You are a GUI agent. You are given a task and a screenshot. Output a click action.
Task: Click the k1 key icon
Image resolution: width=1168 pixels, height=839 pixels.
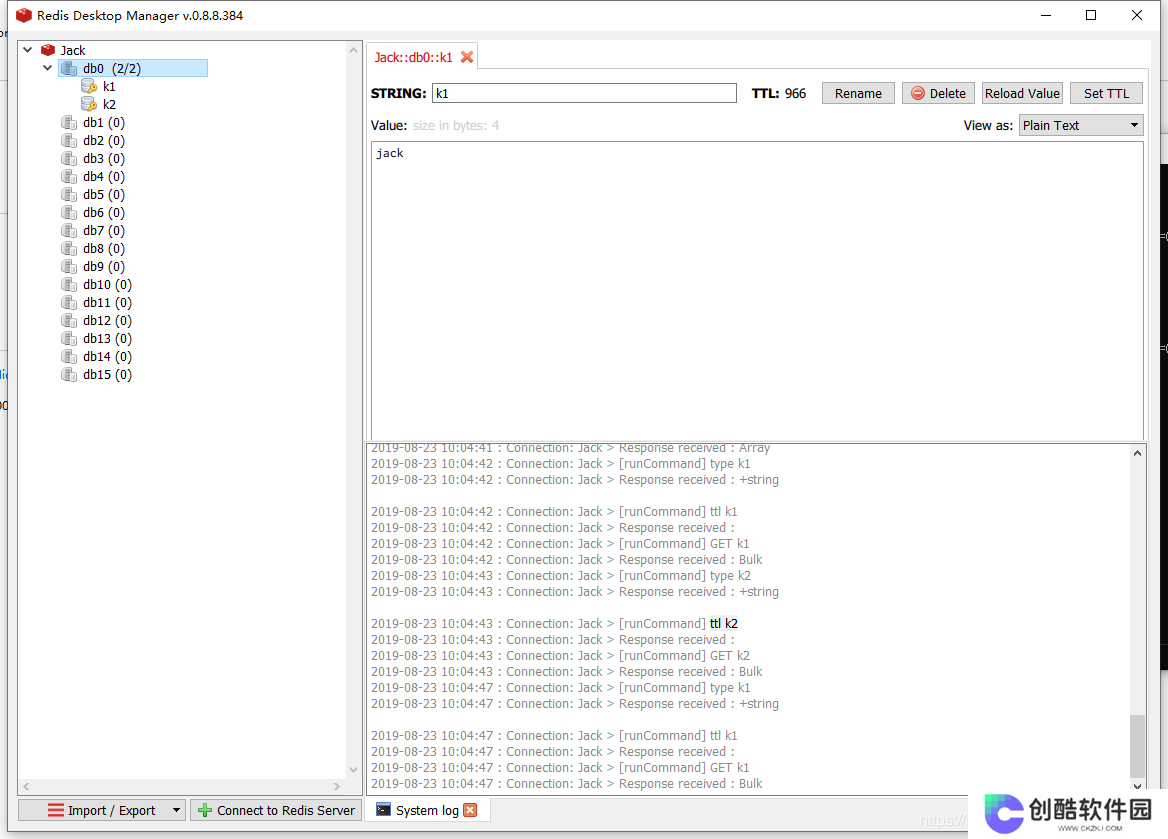click(x=89, y=86)
